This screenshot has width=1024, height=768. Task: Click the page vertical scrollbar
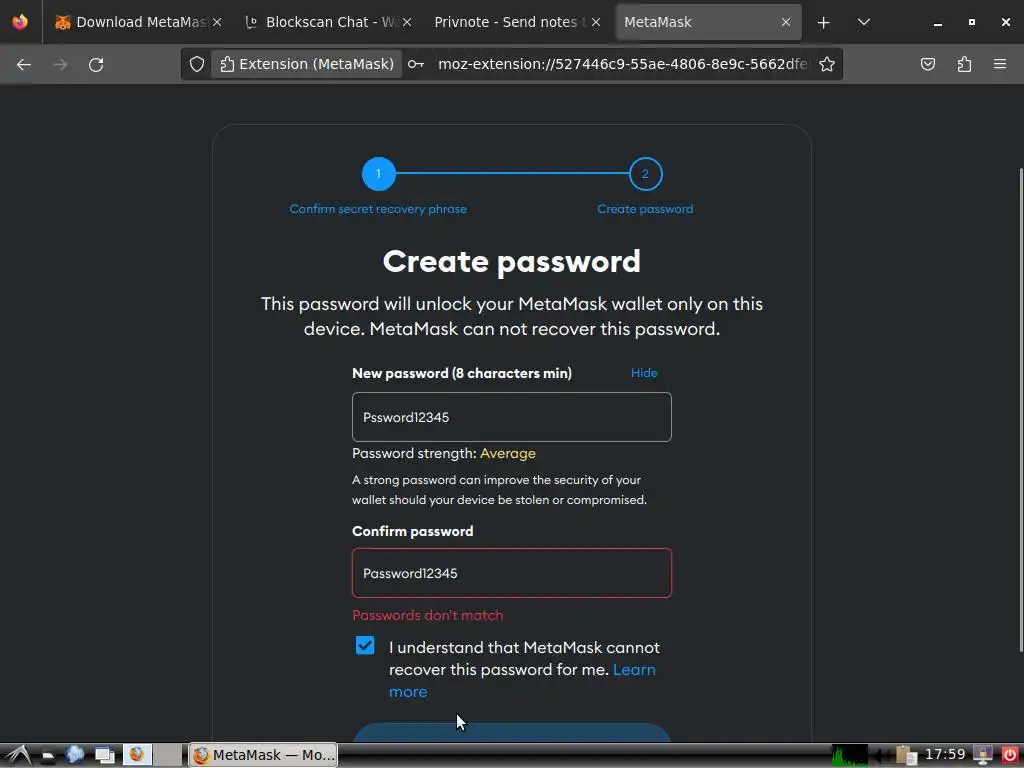(1021, 409)
